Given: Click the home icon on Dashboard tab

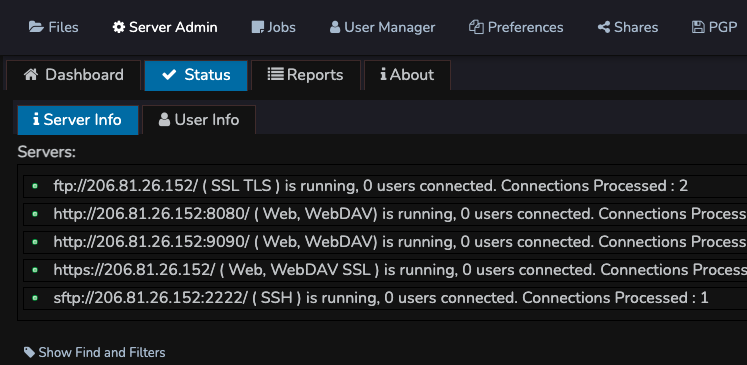Looking at the screenshot, I should coord(31,74).
